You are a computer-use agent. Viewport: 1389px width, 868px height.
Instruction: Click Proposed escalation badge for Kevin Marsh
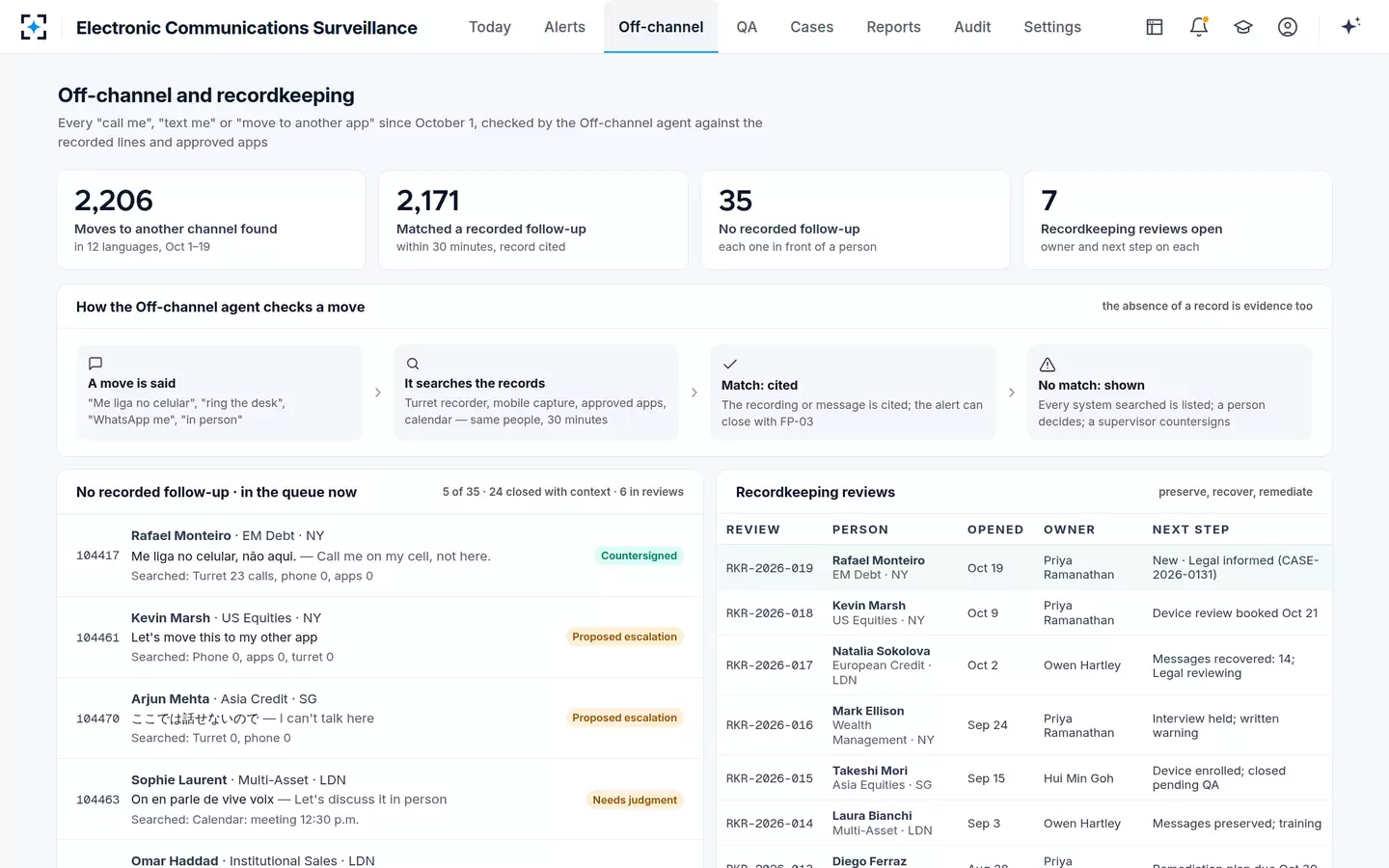624,637
